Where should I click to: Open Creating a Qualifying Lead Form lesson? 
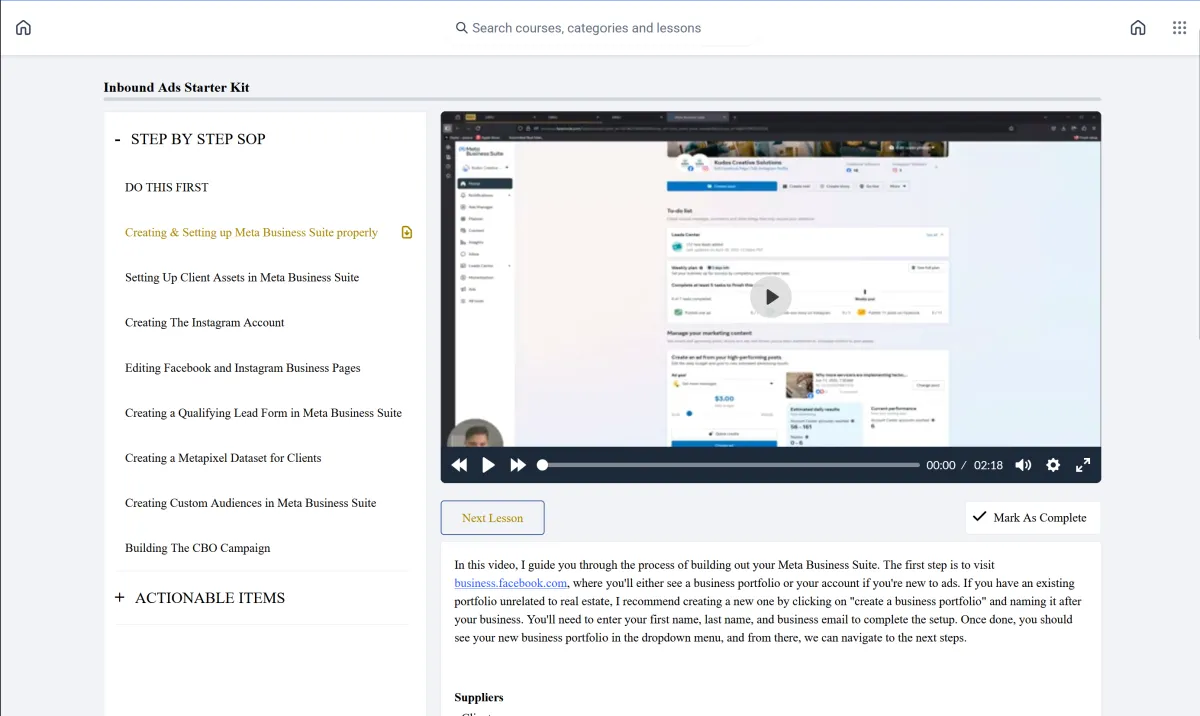coord(263,413)
